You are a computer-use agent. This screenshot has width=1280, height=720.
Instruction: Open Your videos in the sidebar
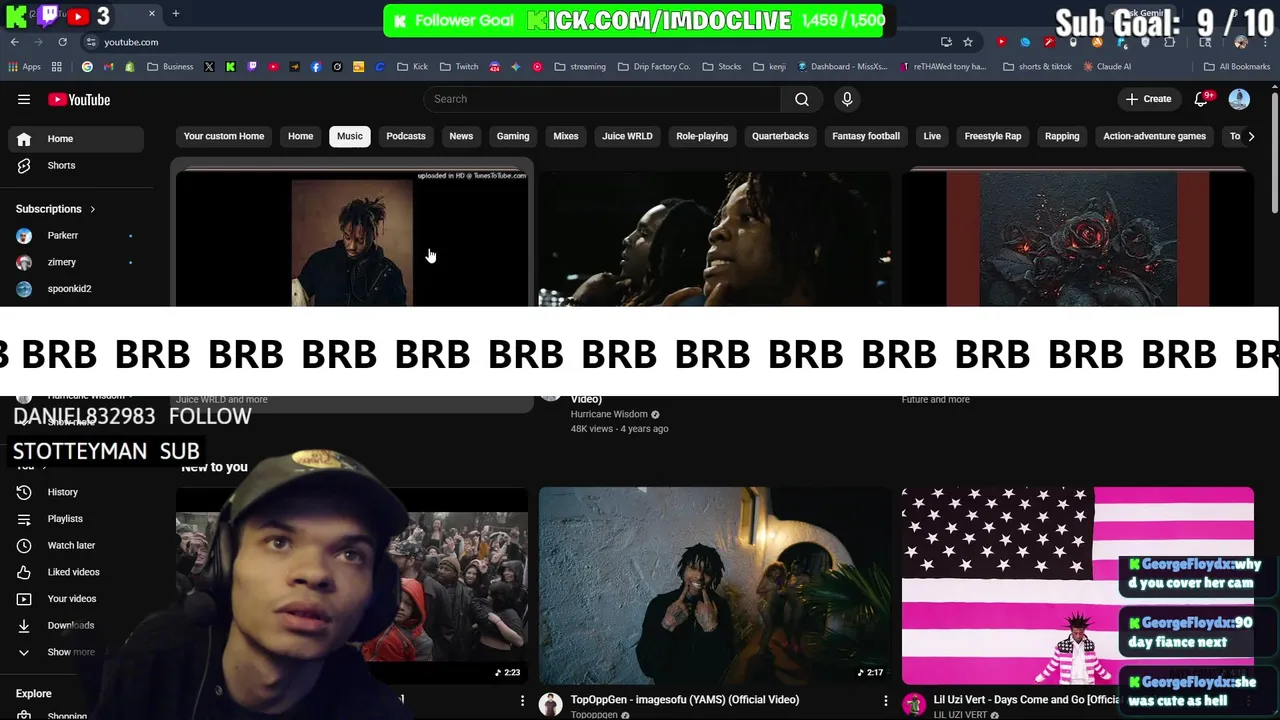point(76,599)
